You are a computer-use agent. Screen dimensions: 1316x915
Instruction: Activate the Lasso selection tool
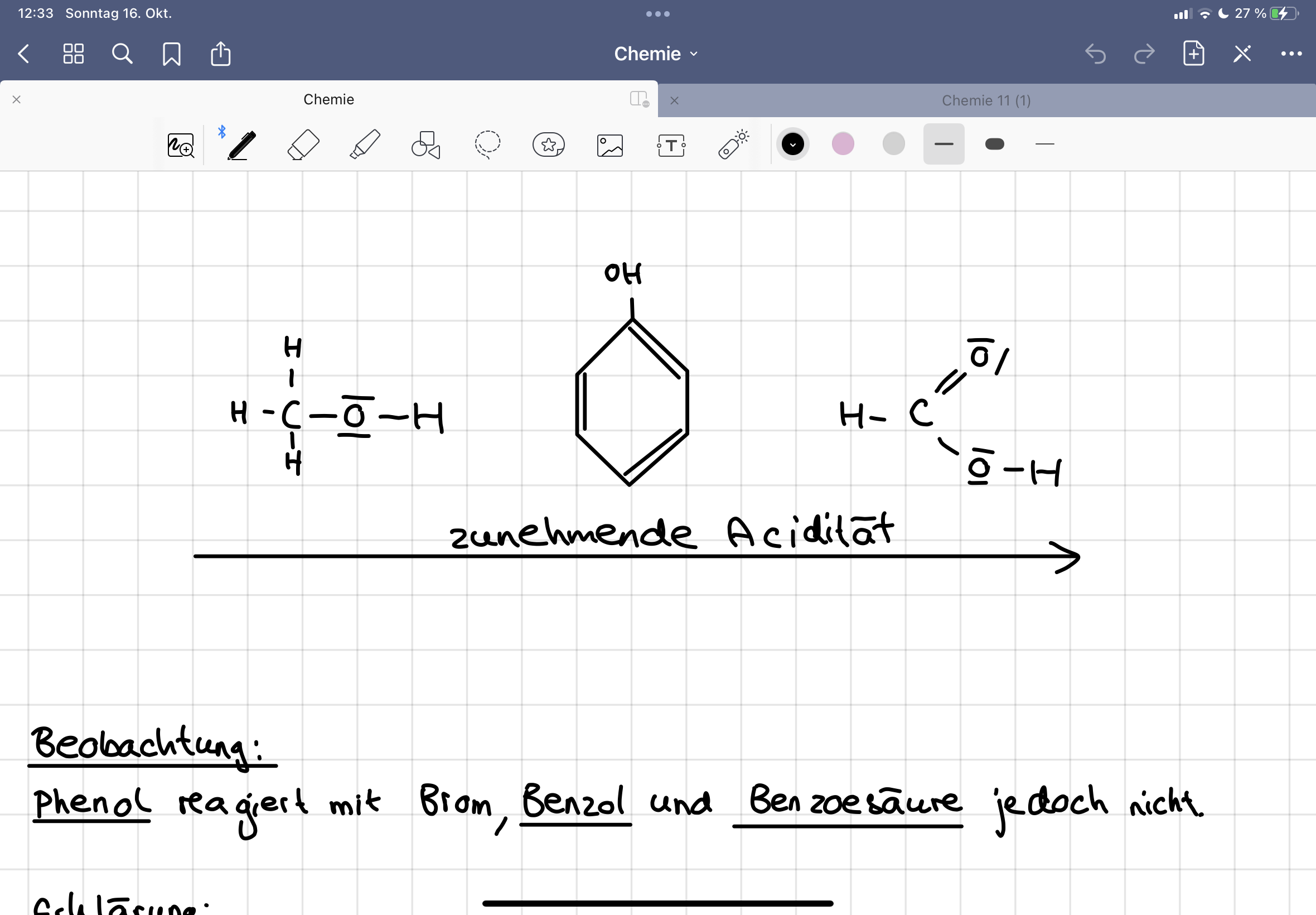487,145
